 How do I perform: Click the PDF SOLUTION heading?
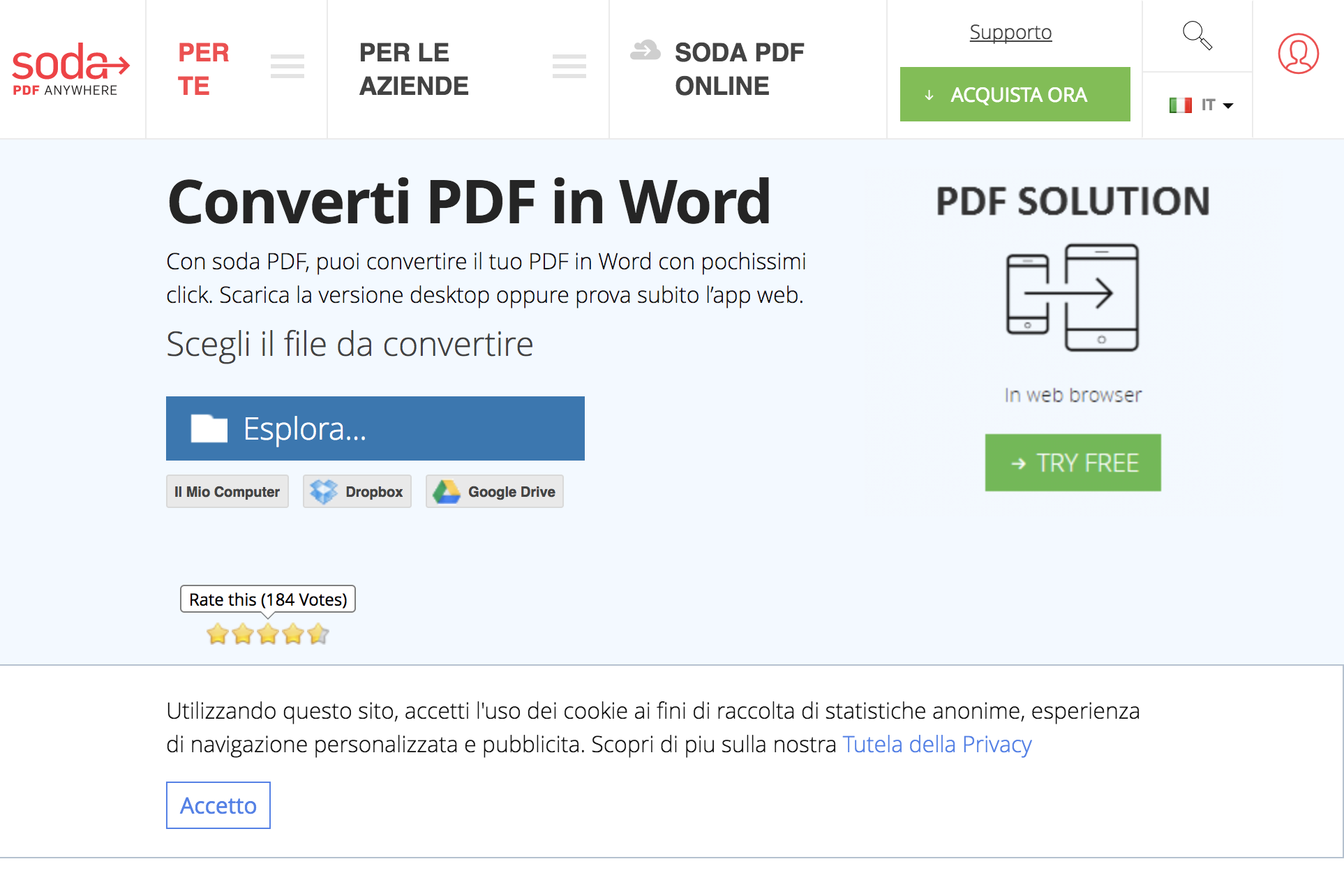coord(1073,201)
